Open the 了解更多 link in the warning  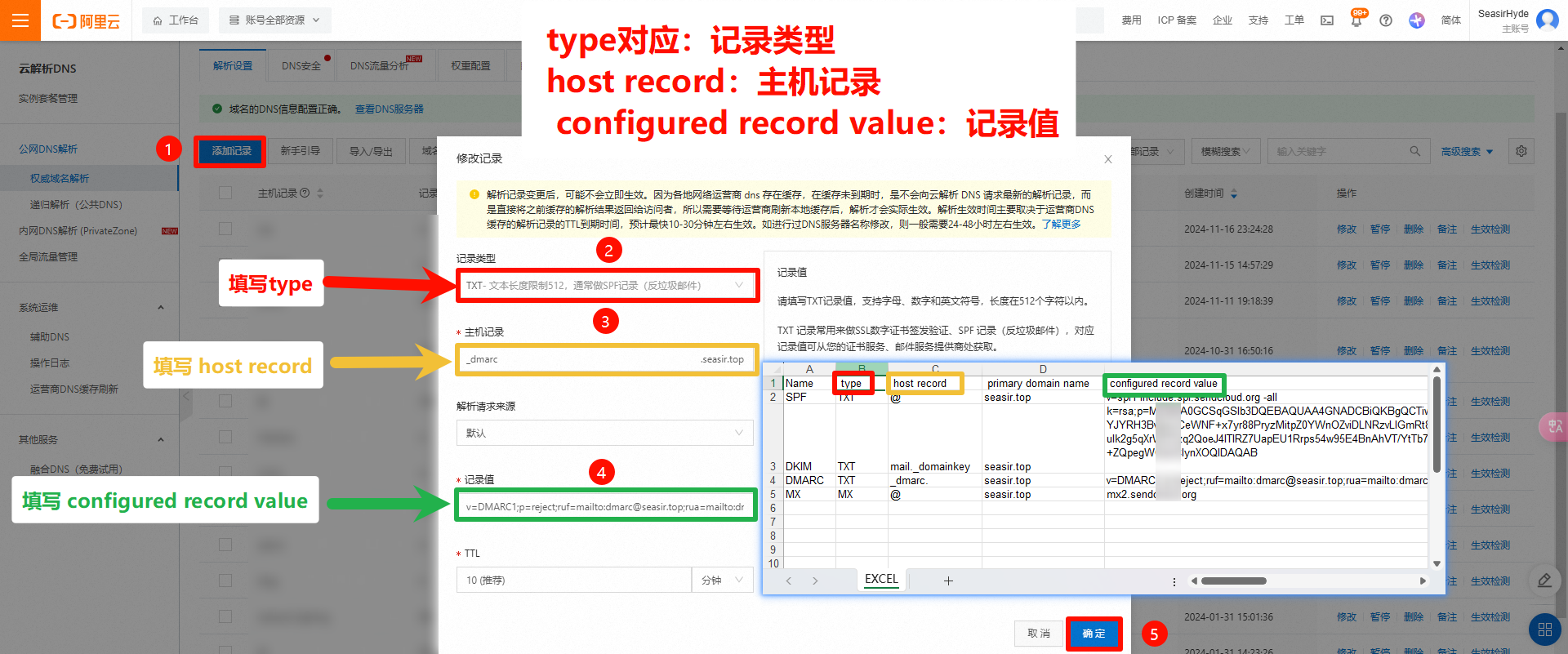point(1061,225)
